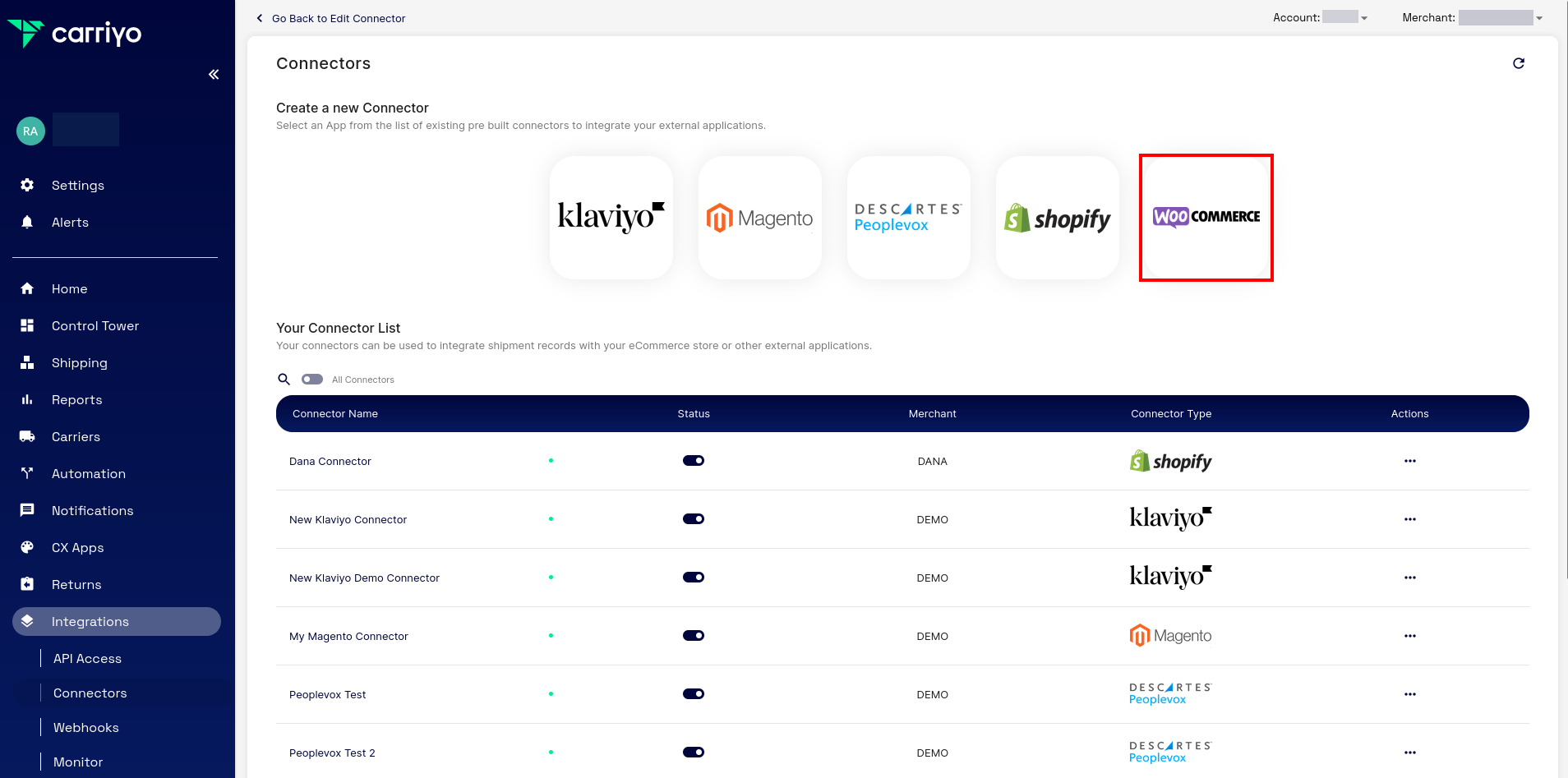This screenshot has width=1568, height=778.
Task: Toggle status of New Klaviyo Demo Connector
Action: click(x=694, y=578)
